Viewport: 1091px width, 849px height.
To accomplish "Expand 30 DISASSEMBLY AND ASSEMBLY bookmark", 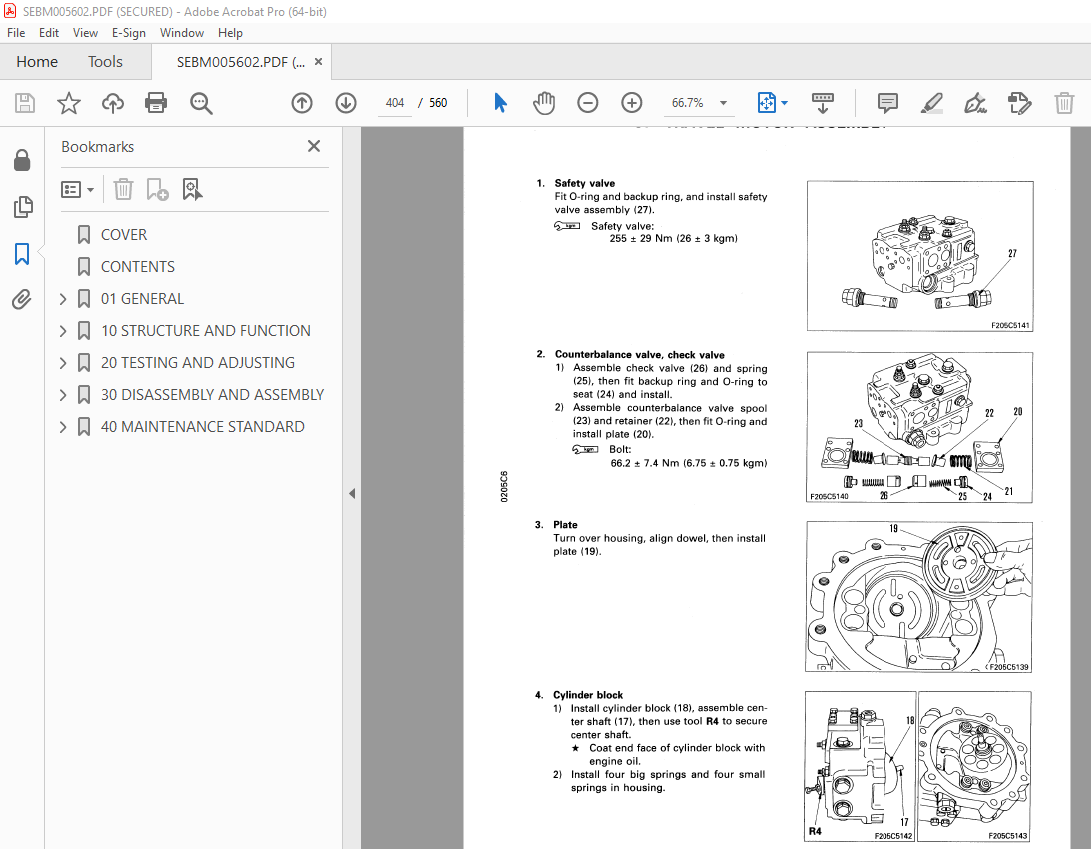I will coord(63,395).
